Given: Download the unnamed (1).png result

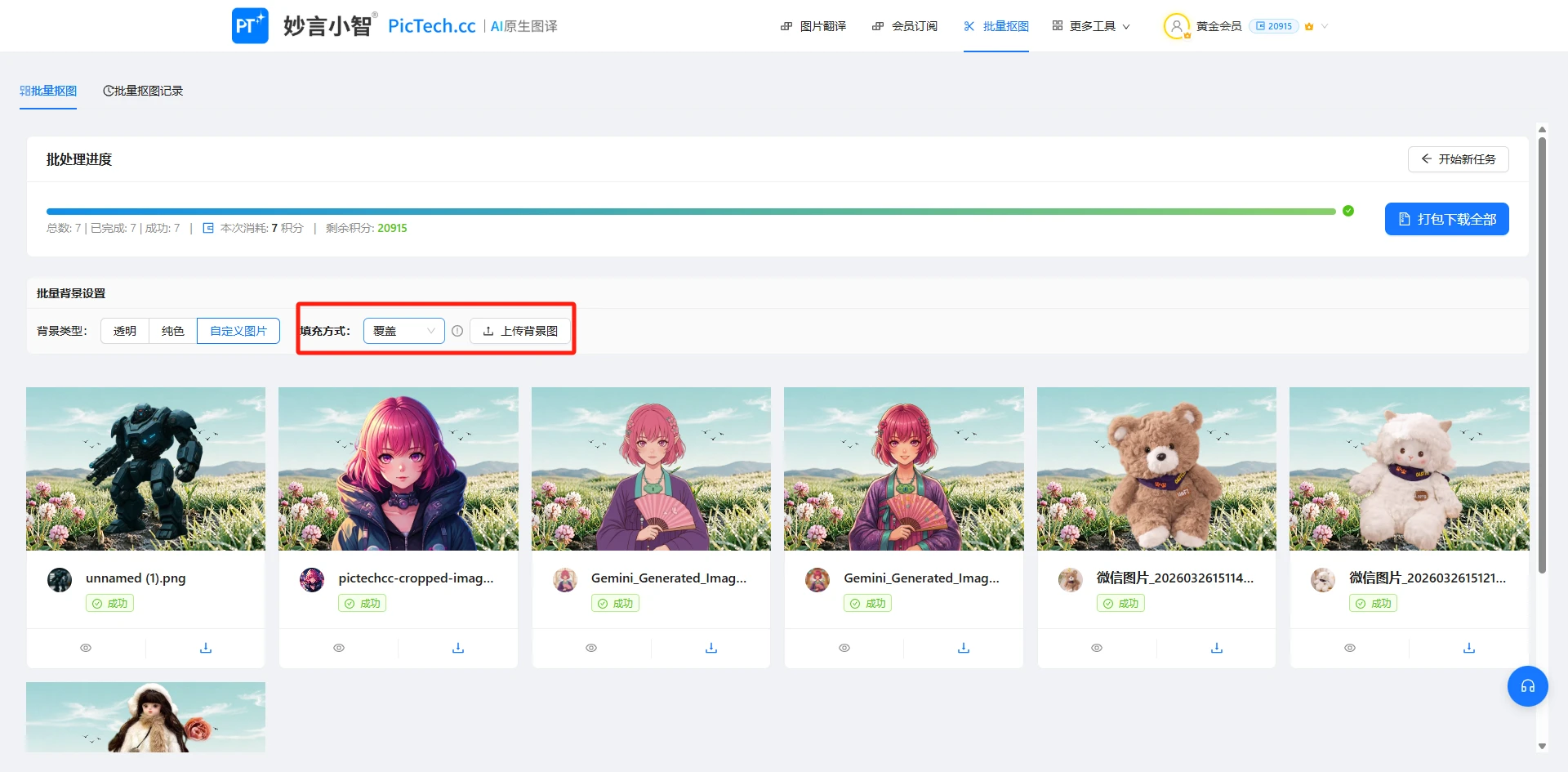Looking at the screenshot, I should pyautogui.click(x=206, y=648).
